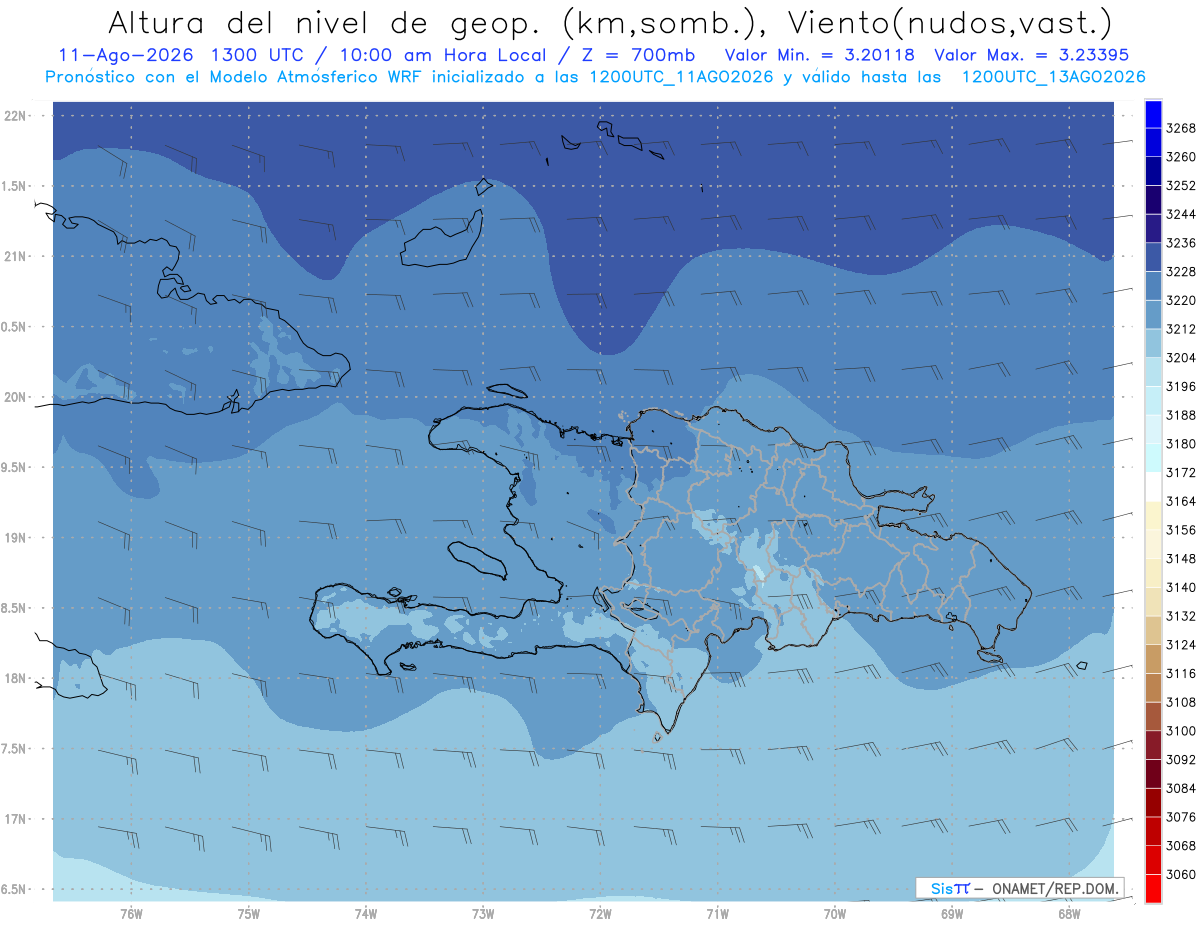Pick the bright blue swatch above 3268

pos(1153,114)
